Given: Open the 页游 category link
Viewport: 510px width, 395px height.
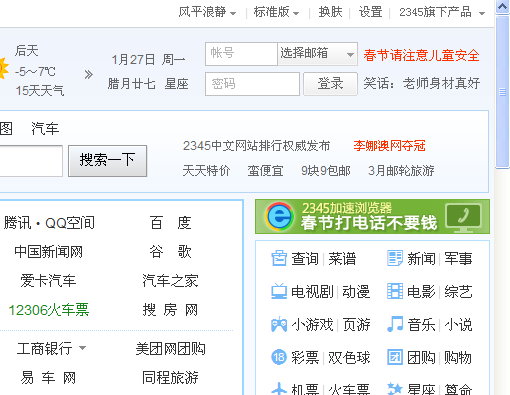Looking at the screenshot, I should (356, 324).
